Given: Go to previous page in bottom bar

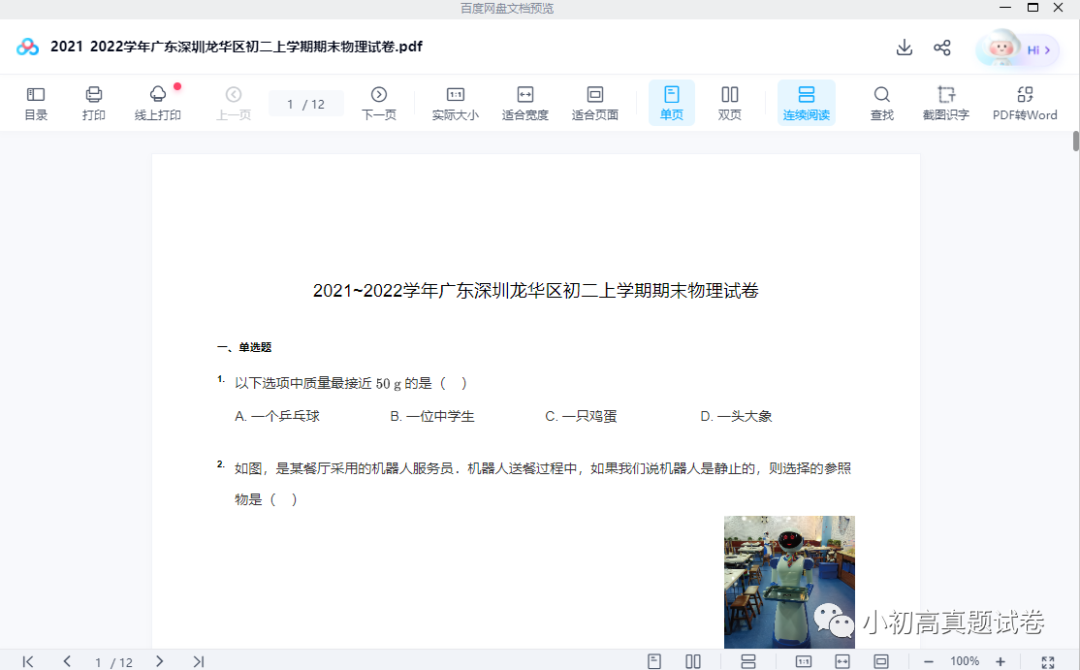Looking at the screenshot, I should (67, 661).
